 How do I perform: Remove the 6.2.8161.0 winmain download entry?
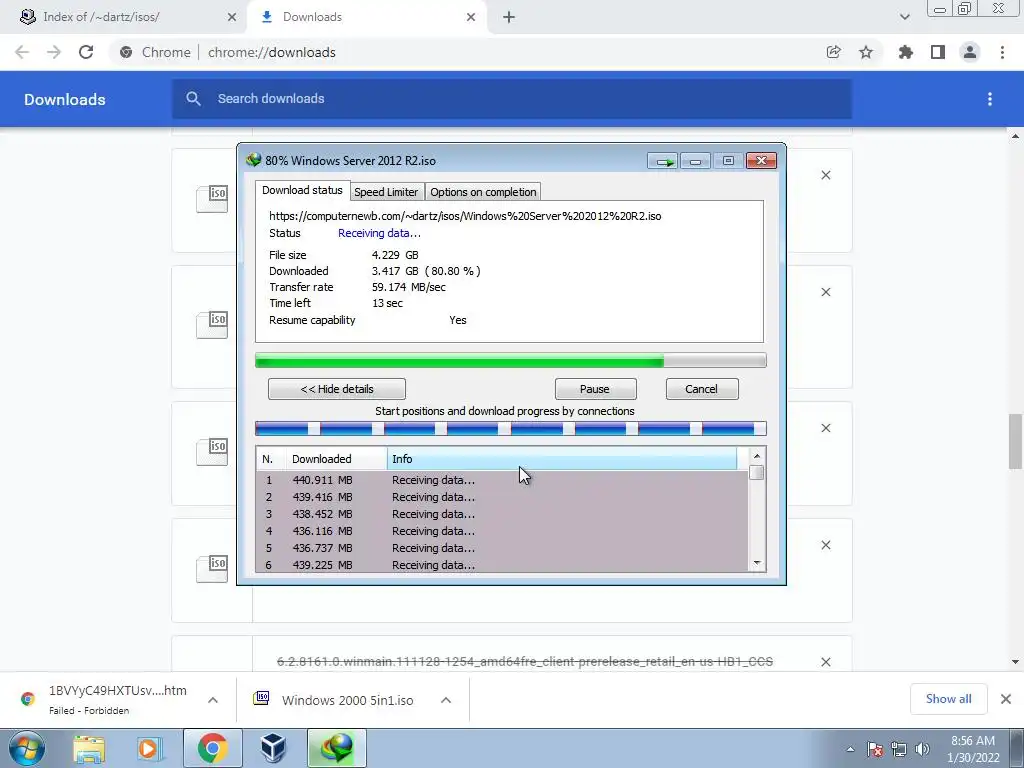click(826, 662)
